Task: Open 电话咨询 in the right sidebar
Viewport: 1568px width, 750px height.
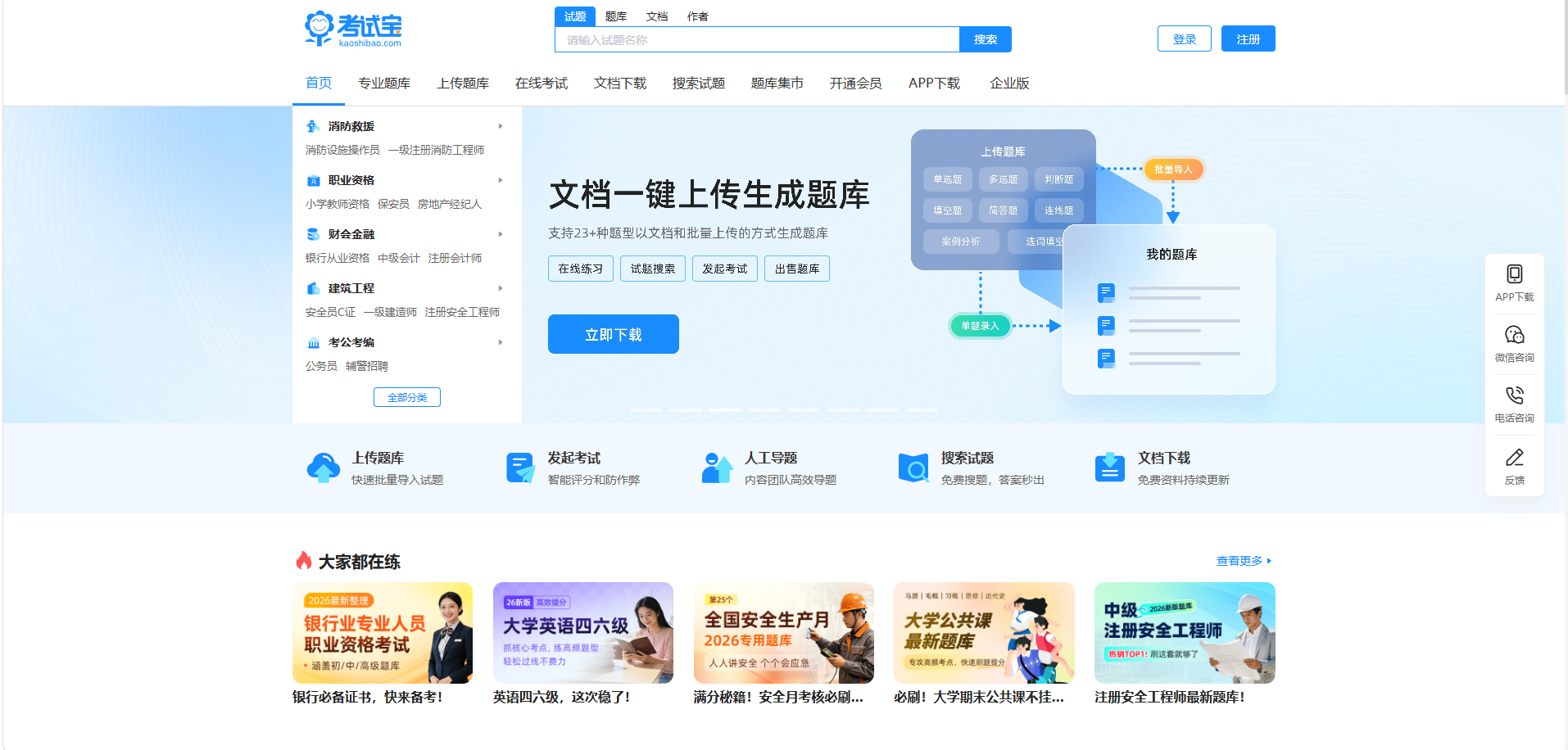Action: click(1514, 404)
